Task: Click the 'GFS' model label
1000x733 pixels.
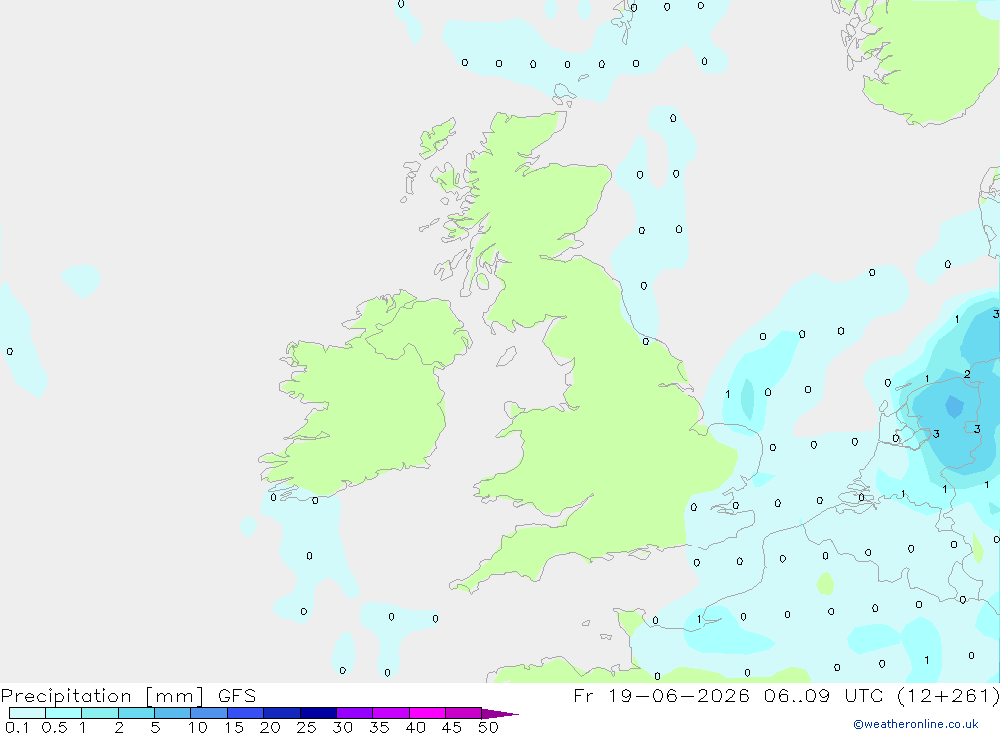Action: coord(237,695)
